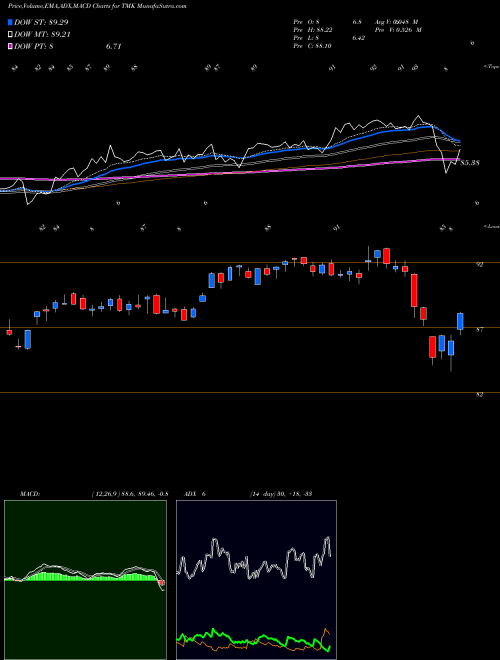This screenshot has height=660, width=500.
Task: Click the 'Pre L' low price text
Action: click(x=329, y=38)
